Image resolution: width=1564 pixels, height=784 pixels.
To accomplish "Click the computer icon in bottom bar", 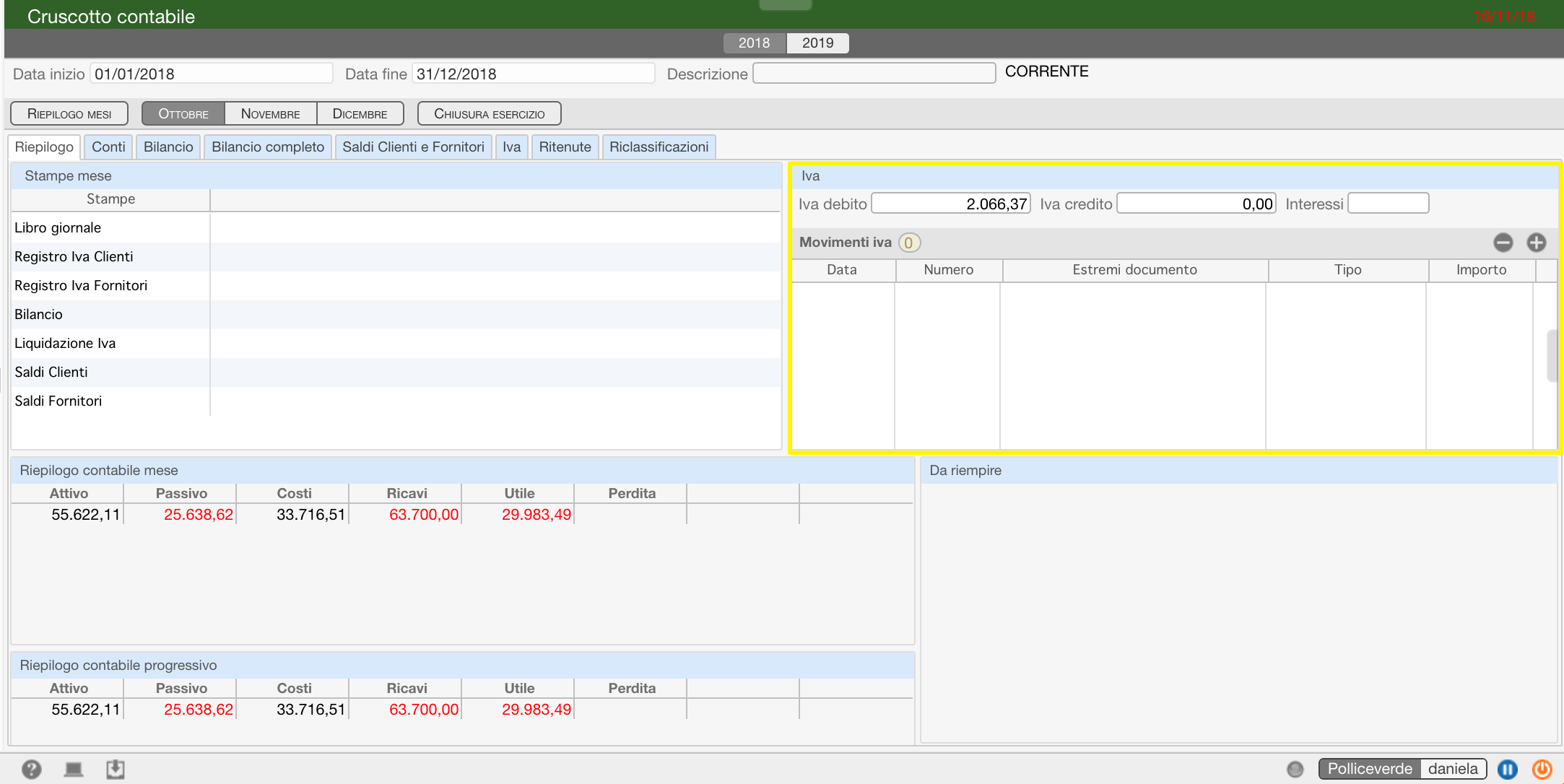I will pyautogui.click(x=74, y=769).
